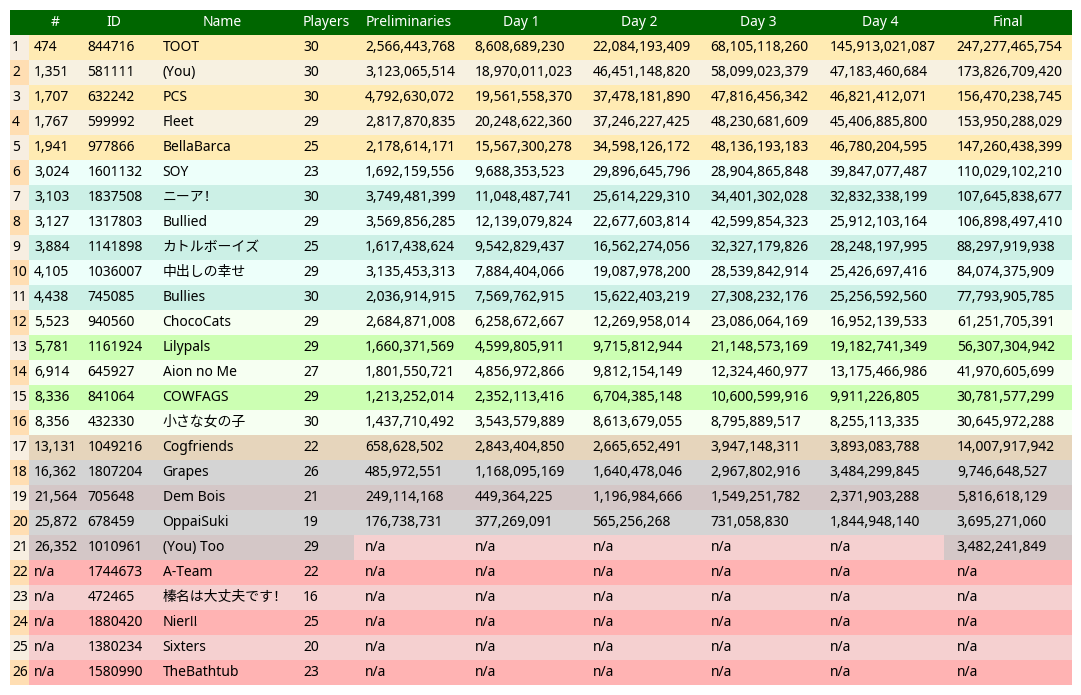1081x695 pixels.
Task: Click the Players column header
Action: (x=325, y=21)
